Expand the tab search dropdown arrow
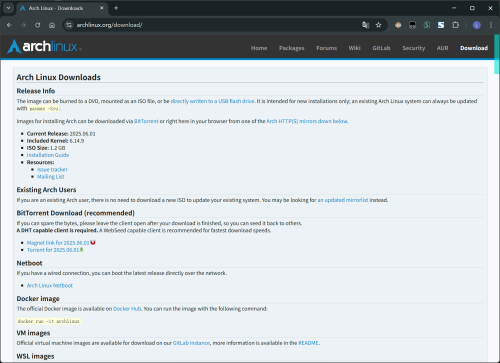Image resolution: width=500 pixels, height=363 pixels. coord(8,8)
